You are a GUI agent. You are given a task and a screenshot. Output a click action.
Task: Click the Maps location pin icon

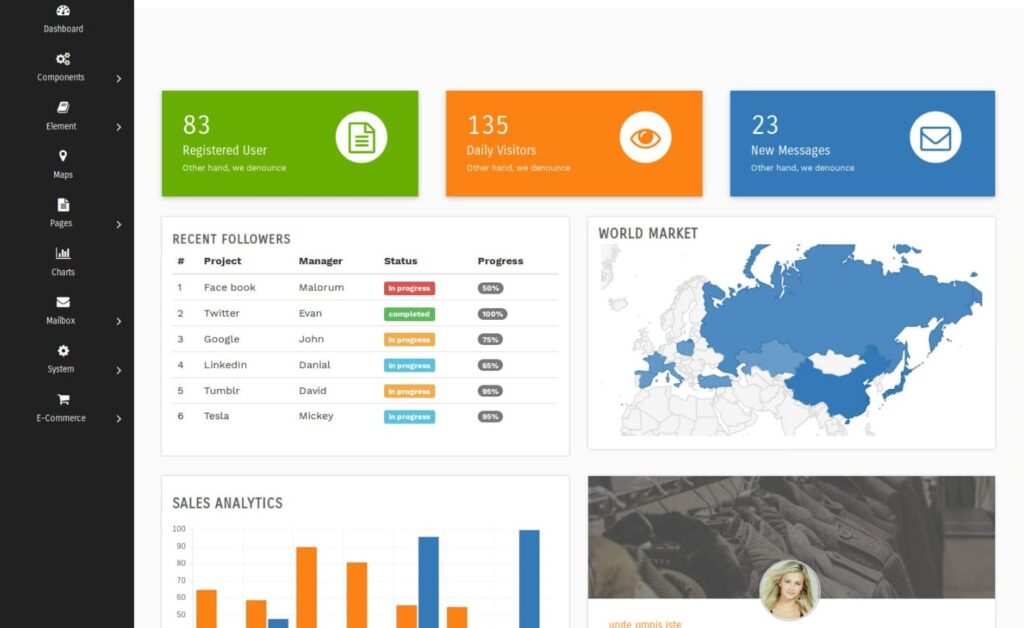click(63, 156)
